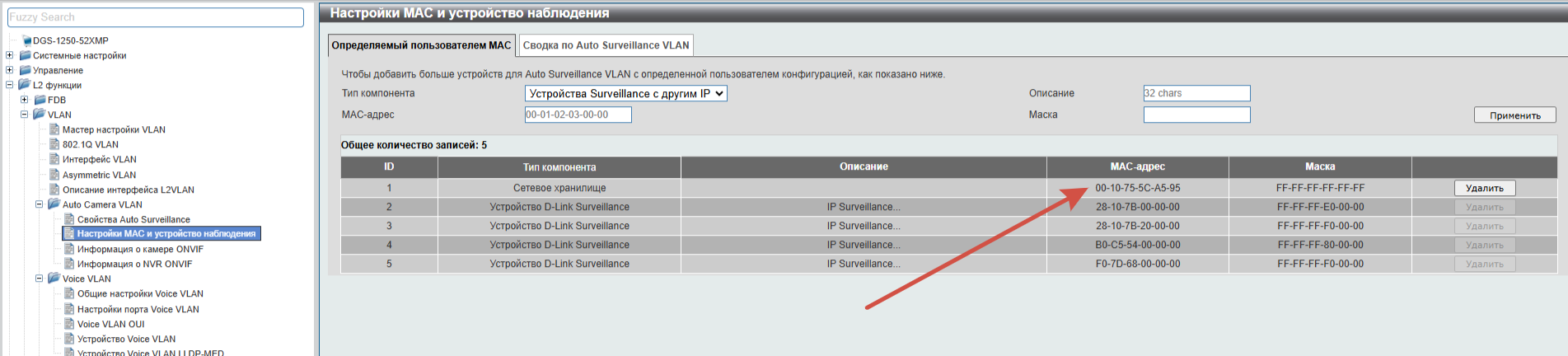Click the 802.1Q VLAN page icon

point(54,144)
